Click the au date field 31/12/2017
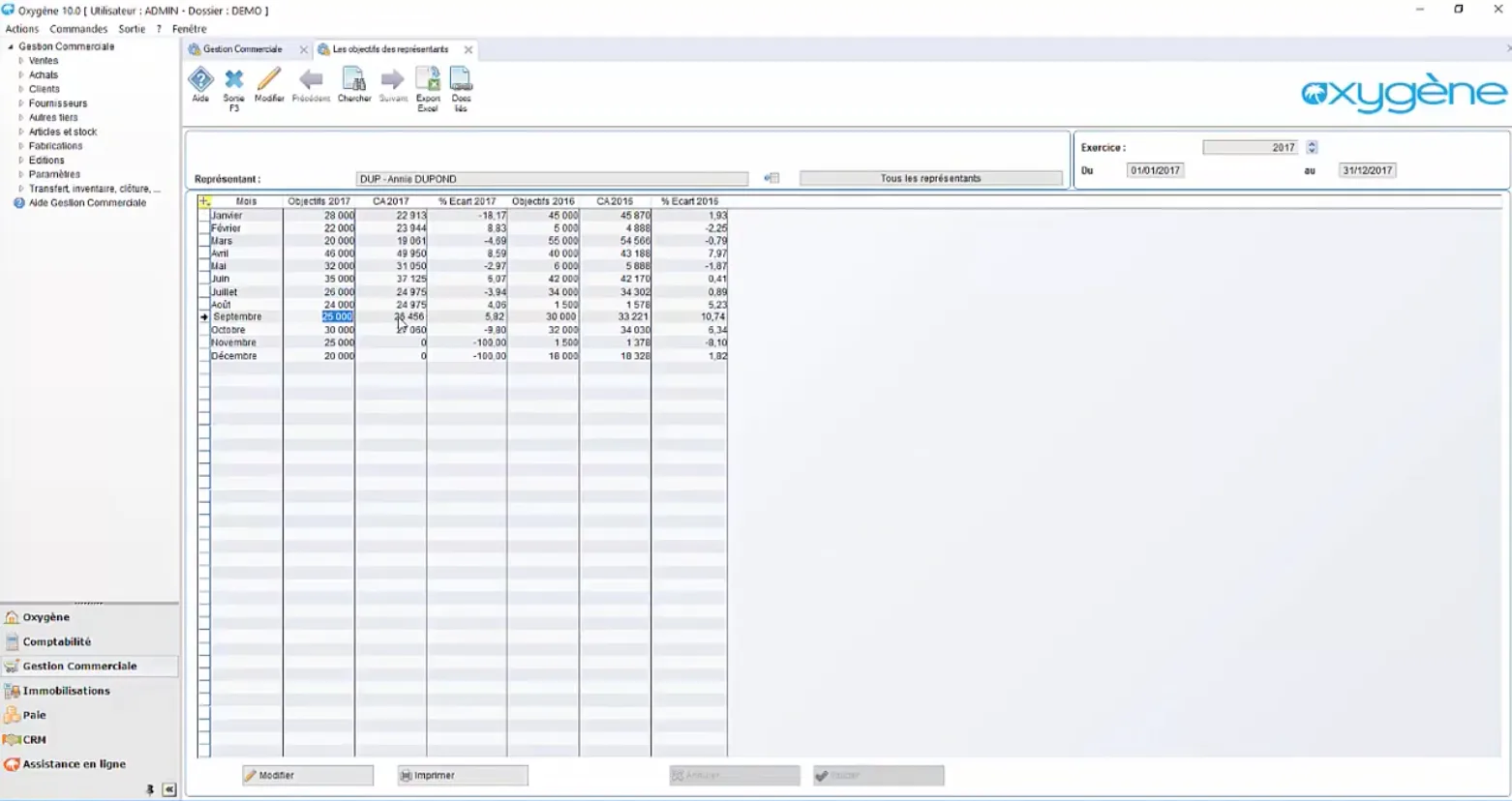The image size is (1512, 801). click(x=1367, y=170)
